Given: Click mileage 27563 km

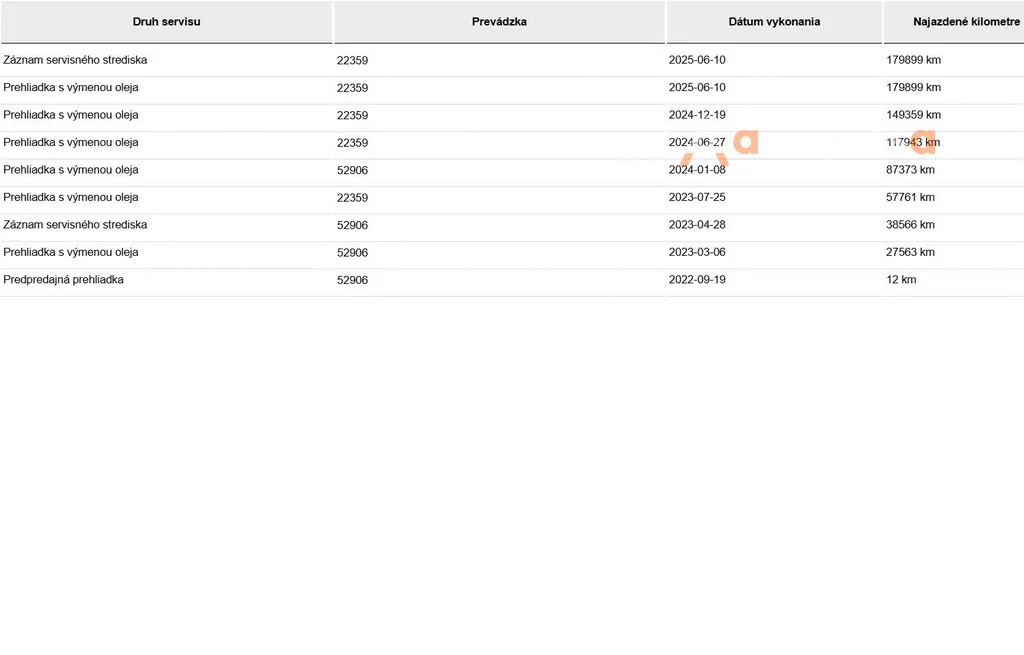Looking at the screenshot, I should pos(910,252).
